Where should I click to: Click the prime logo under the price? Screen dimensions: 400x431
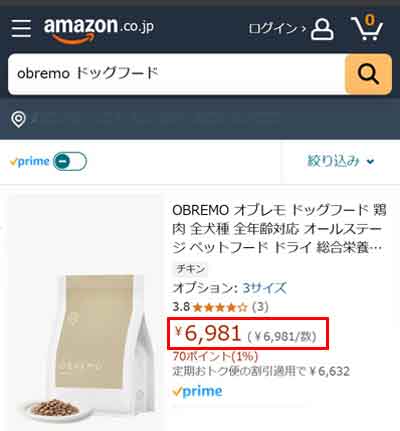[x=197, y=391]
